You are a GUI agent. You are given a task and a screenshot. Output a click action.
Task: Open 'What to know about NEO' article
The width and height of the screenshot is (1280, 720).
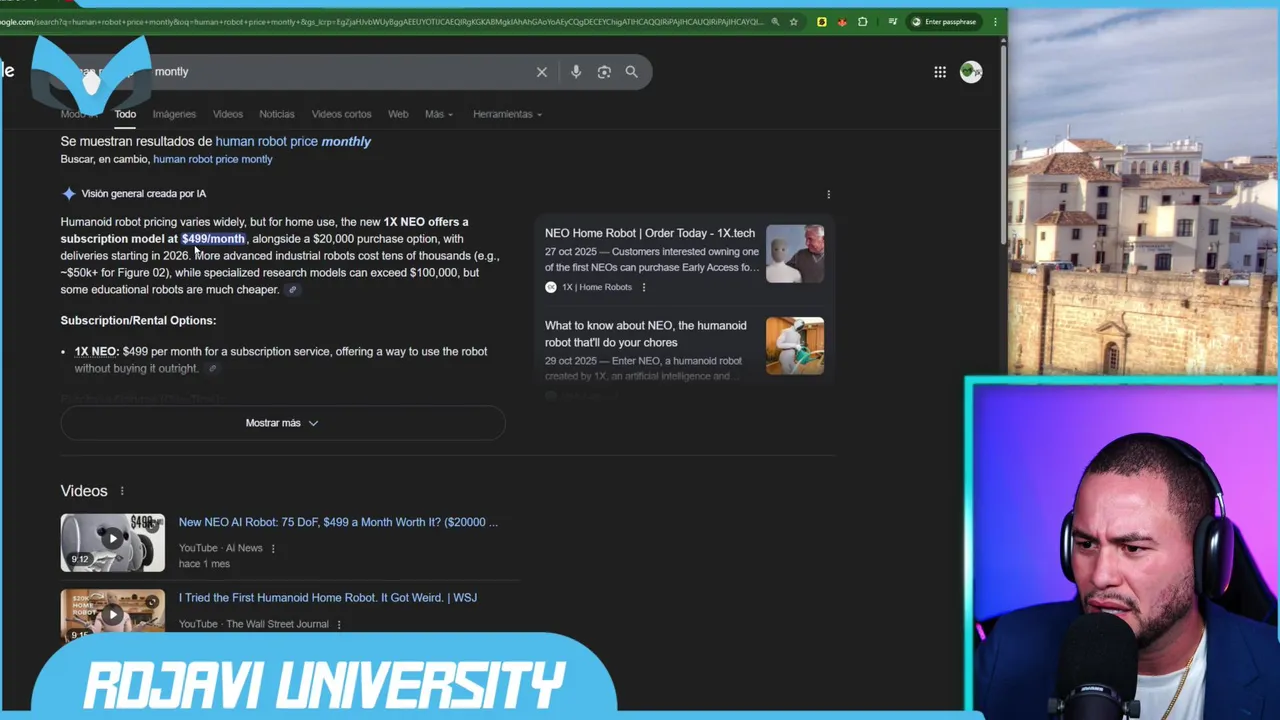646,334
